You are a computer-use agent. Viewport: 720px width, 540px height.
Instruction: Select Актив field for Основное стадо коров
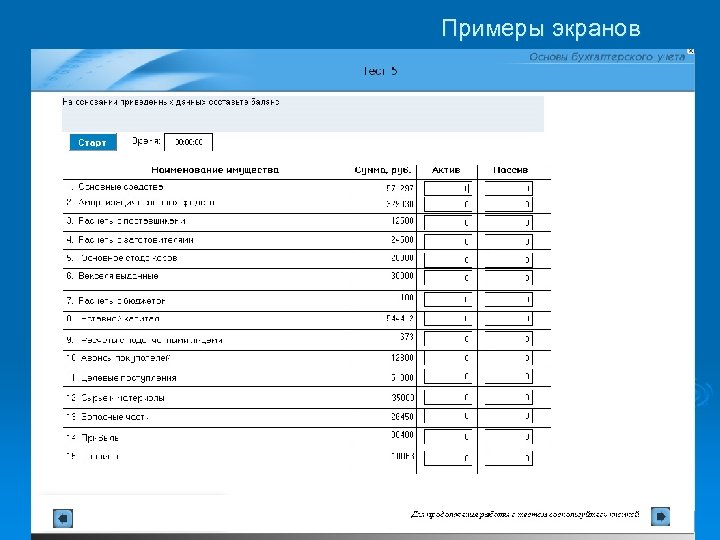(x=448, y=259)
